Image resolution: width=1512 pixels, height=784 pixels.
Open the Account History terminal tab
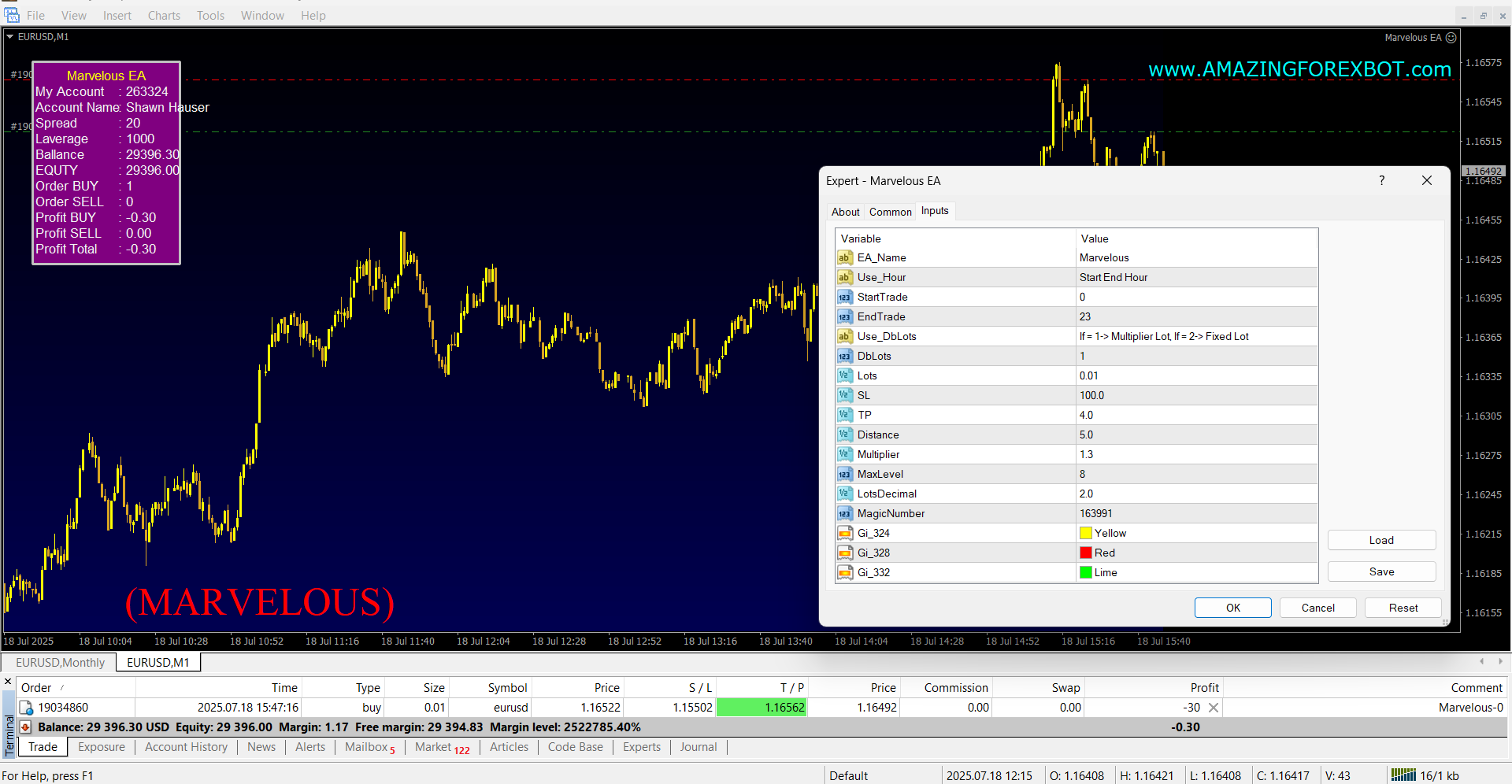click(x=186, y=747)
